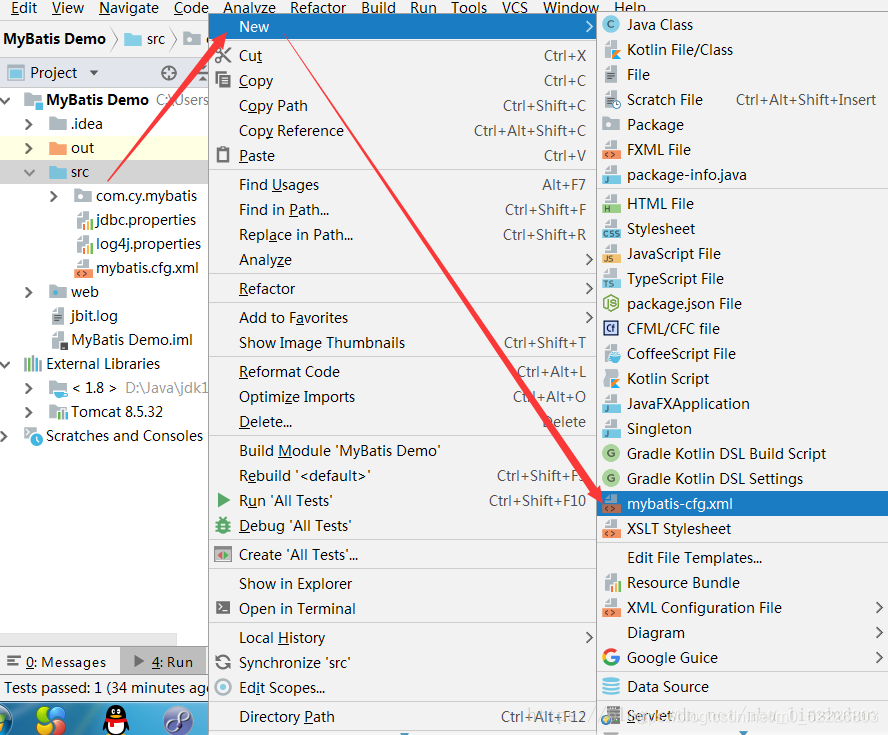The height and width of the screenshot is (735, 888).
Task: Expand the com.cy.mybatis package
Action: pos(54,196)
